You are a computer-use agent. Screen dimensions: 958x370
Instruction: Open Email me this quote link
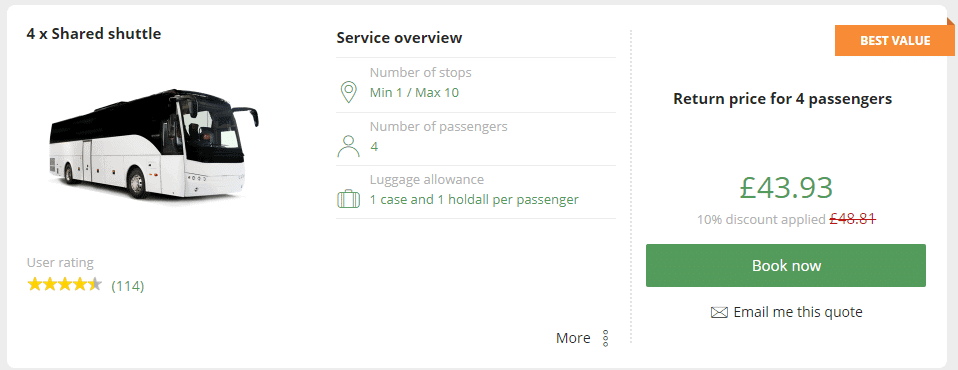(x=798, y=312)
